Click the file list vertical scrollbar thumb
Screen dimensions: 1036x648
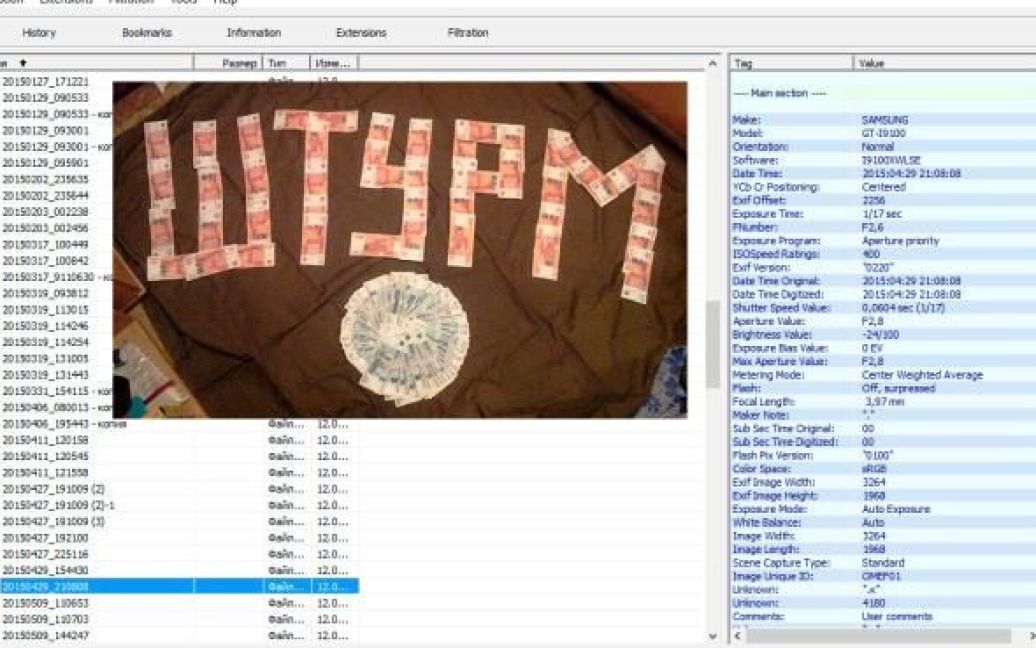(x=712, y=343)
